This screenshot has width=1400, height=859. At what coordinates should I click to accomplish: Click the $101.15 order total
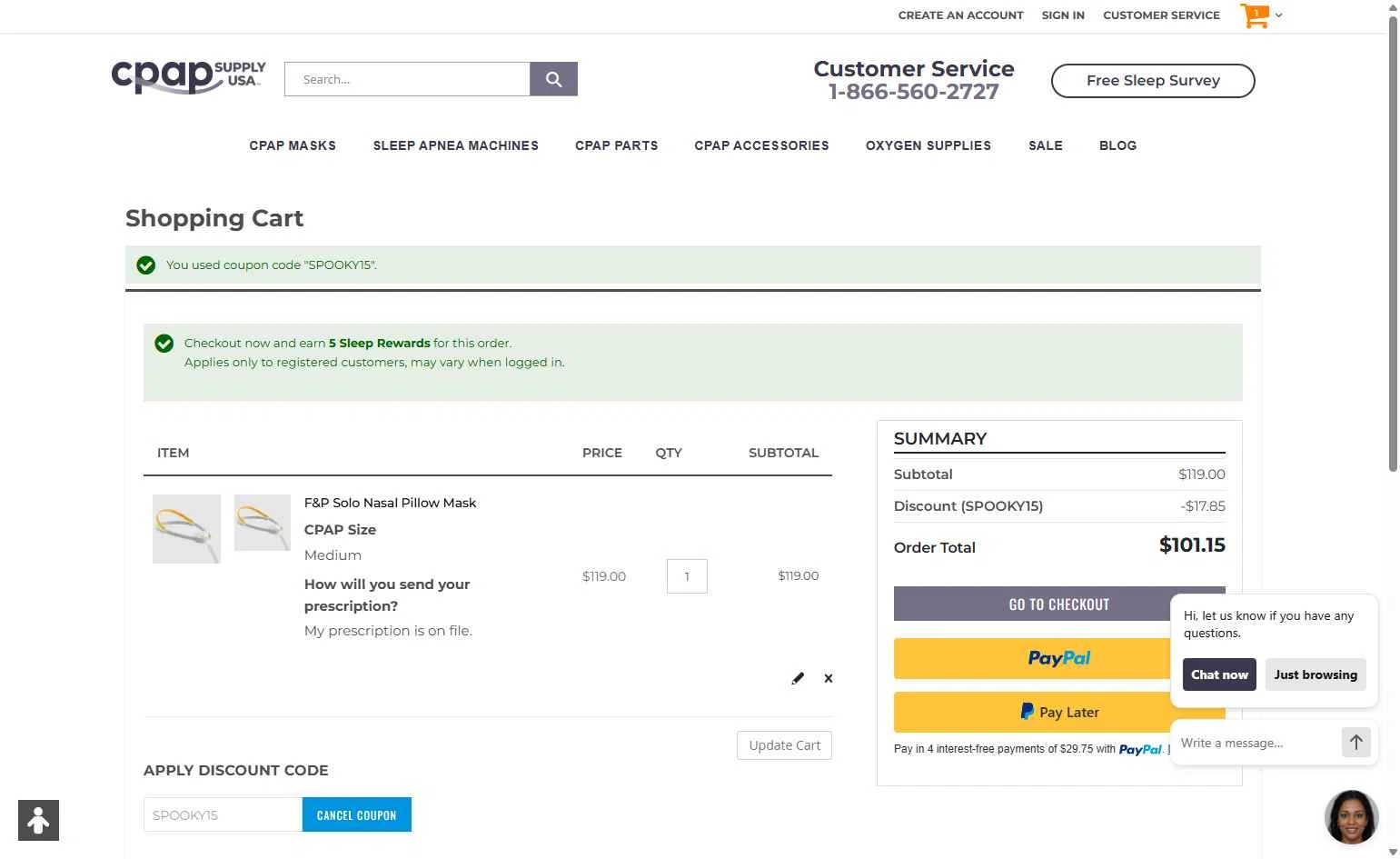tap(1192, 545)
